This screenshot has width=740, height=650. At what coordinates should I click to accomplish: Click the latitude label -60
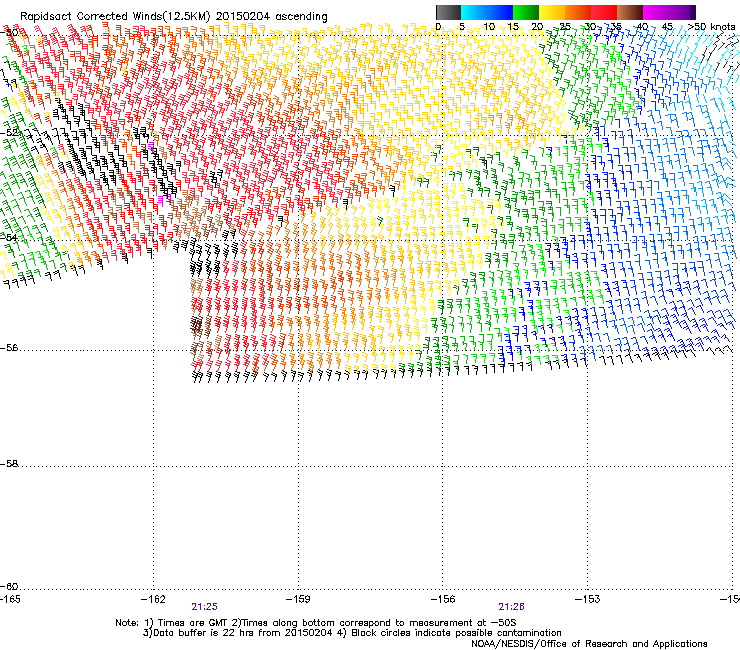pos(9,587)
